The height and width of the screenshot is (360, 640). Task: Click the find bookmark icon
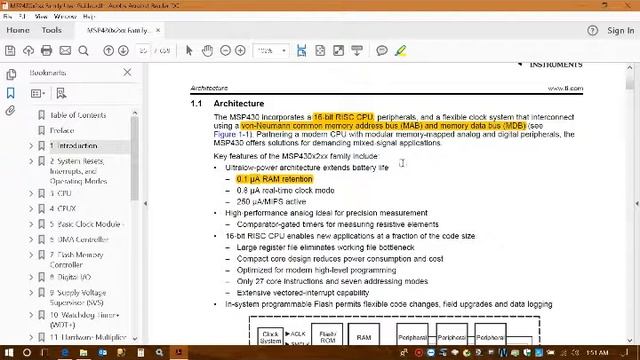(61, 93)
